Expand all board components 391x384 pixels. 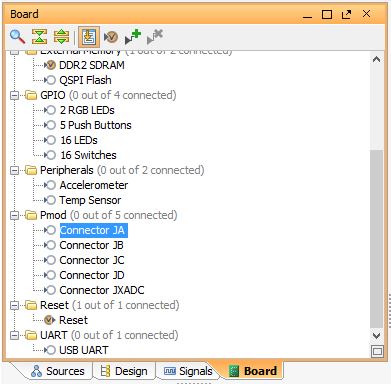coord(62,36)
